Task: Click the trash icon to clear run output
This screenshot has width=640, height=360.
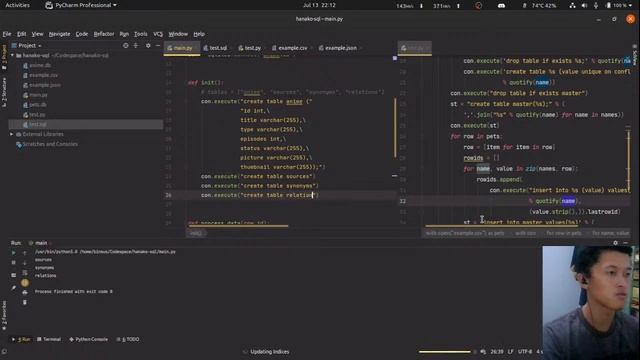Action: click(x=25, y=302)
